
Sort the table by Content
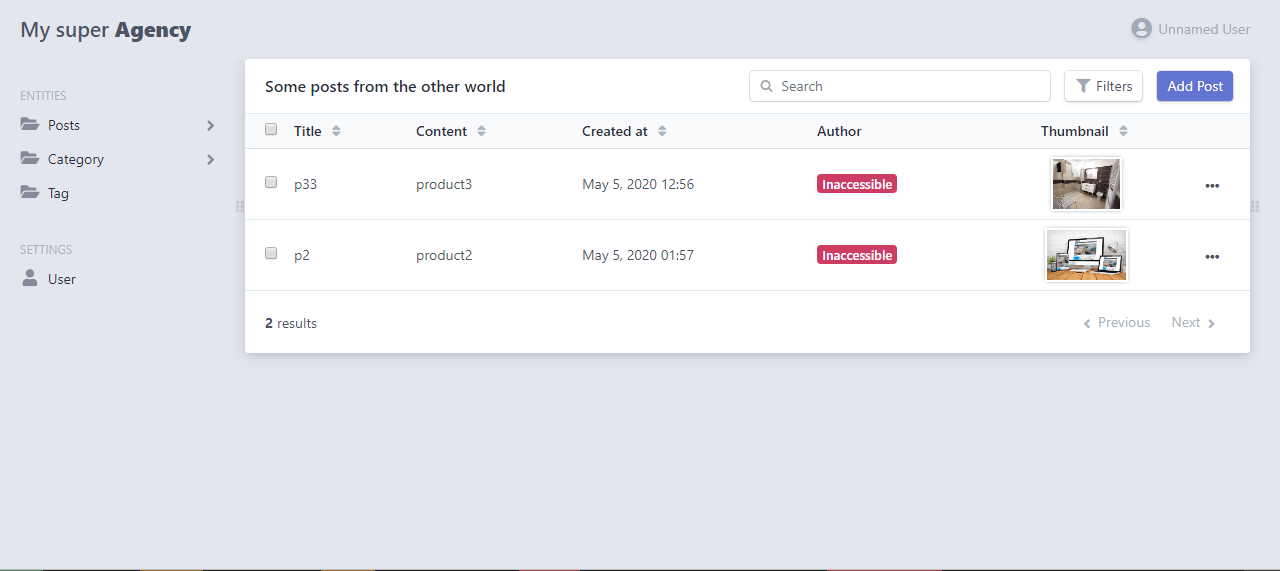[451, 131]
